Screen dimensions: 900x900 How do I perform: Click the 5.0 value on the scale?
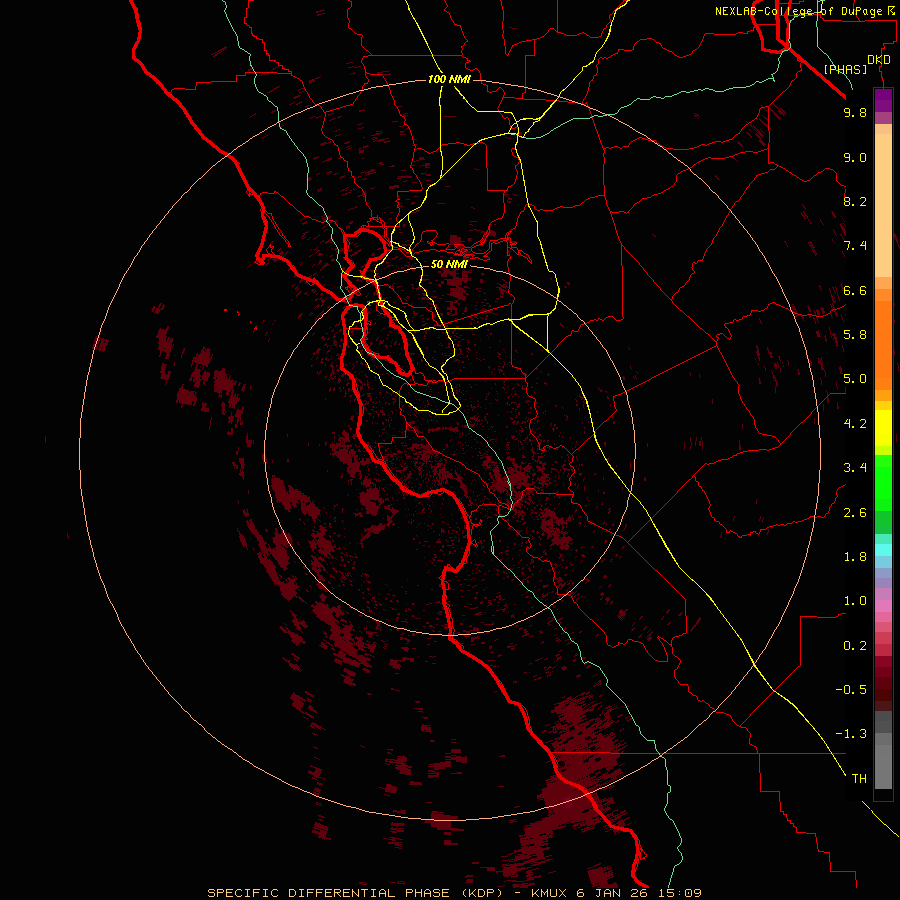tap(855, 379)
